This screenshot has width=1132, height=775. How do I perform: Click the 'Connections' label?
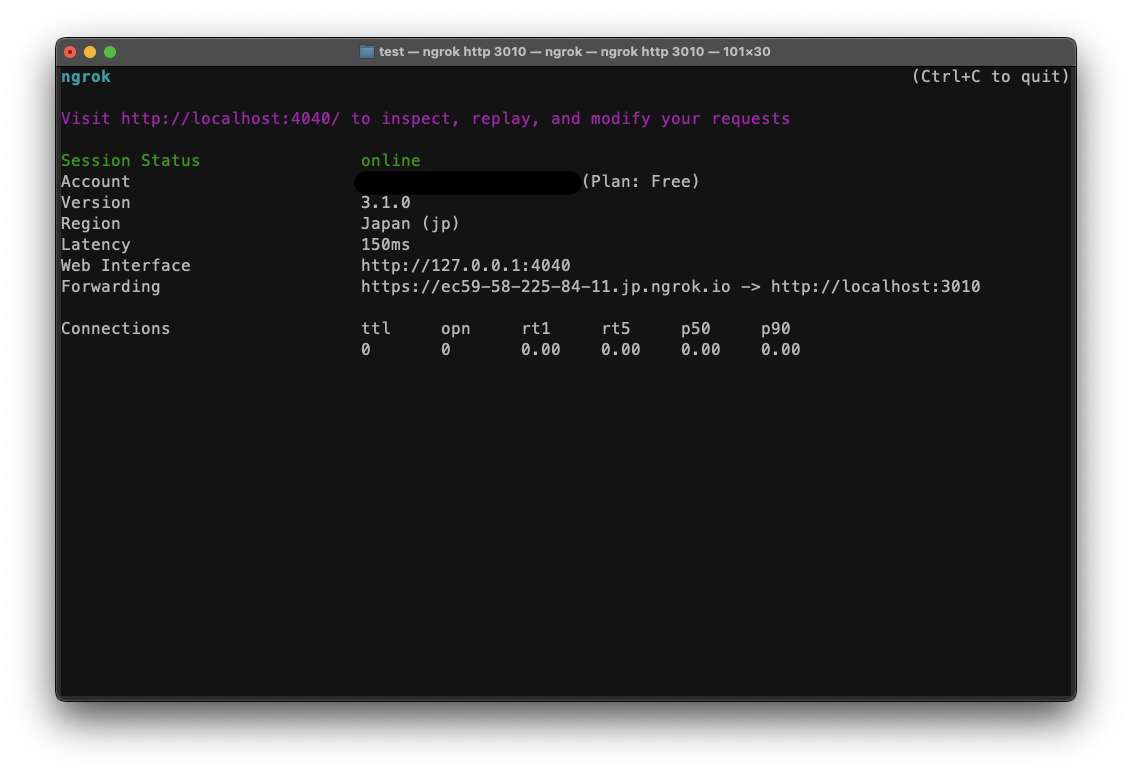116,328
